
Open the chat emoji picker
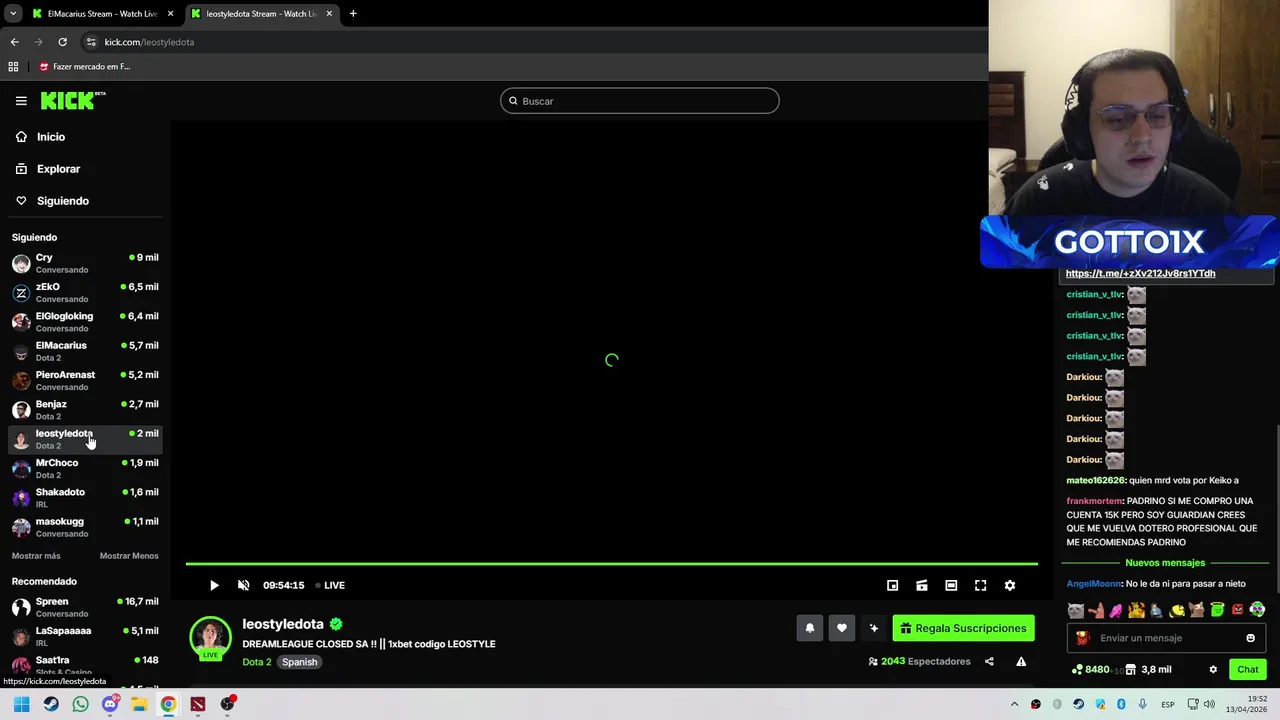(1250, 638)
